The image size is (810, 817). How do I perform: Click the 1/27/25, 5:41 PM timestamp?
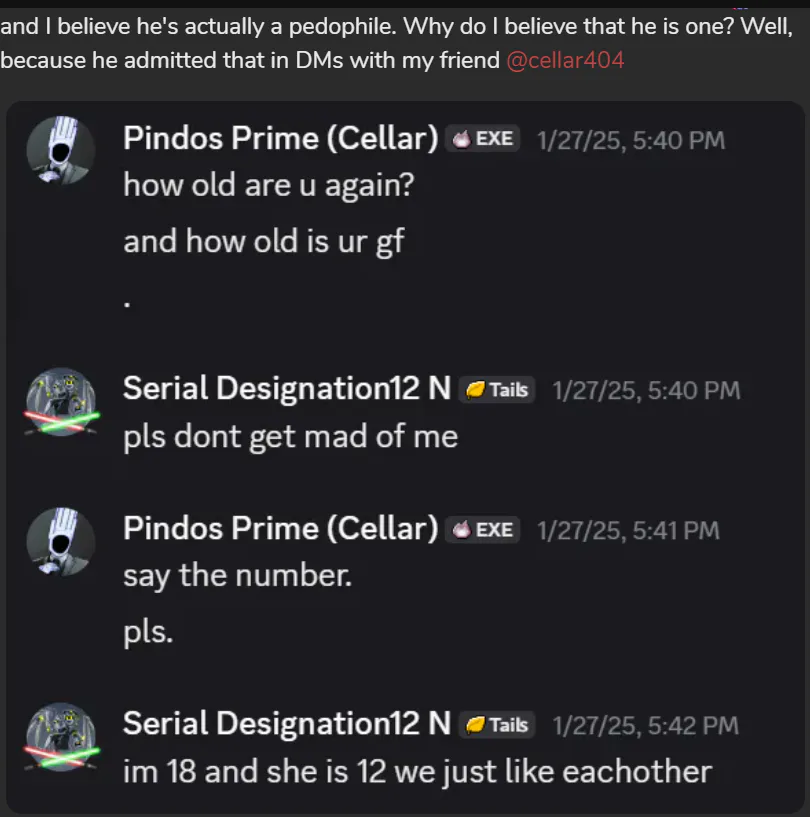628,530
